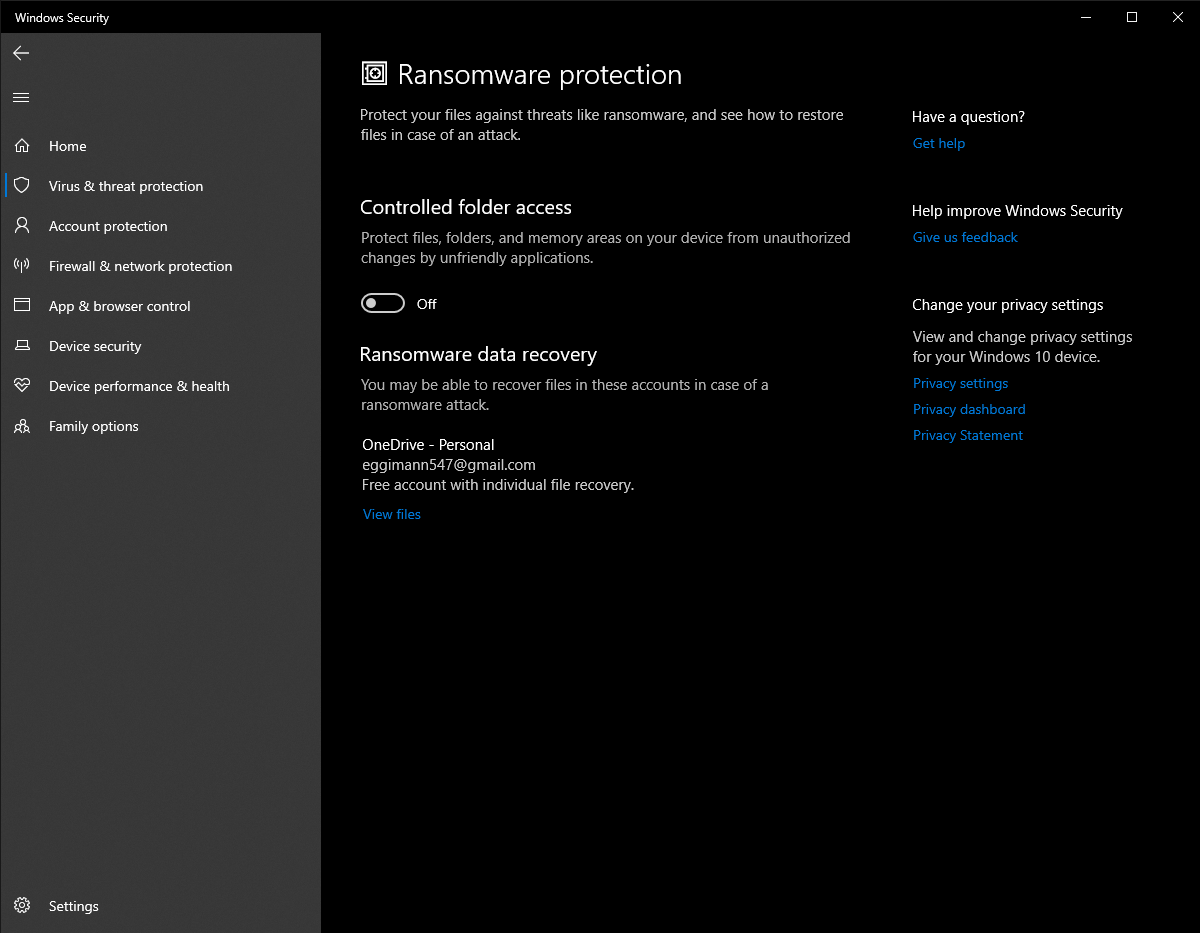Open the Privacy settings link
This screenshot has height=933, width=1200.
pos(960,383)
